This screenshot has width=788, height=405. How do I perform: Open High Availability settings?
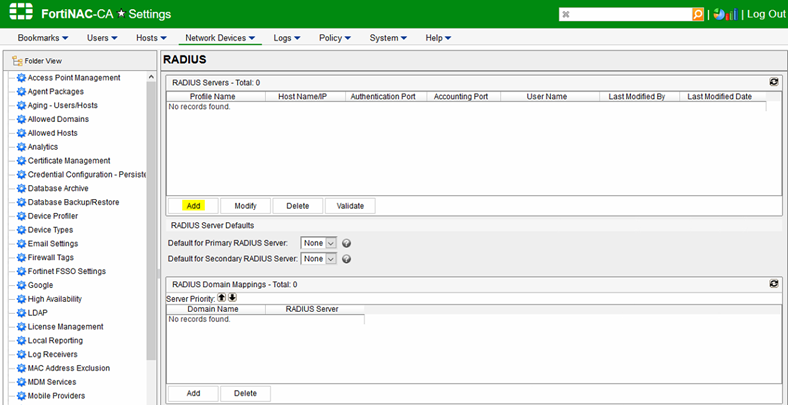point(54,299)
